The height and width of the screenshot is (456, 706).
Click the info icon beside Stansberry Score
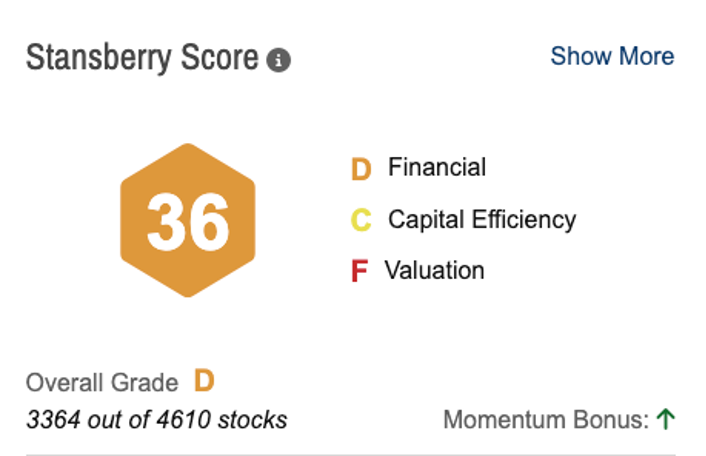click(279, 61)
